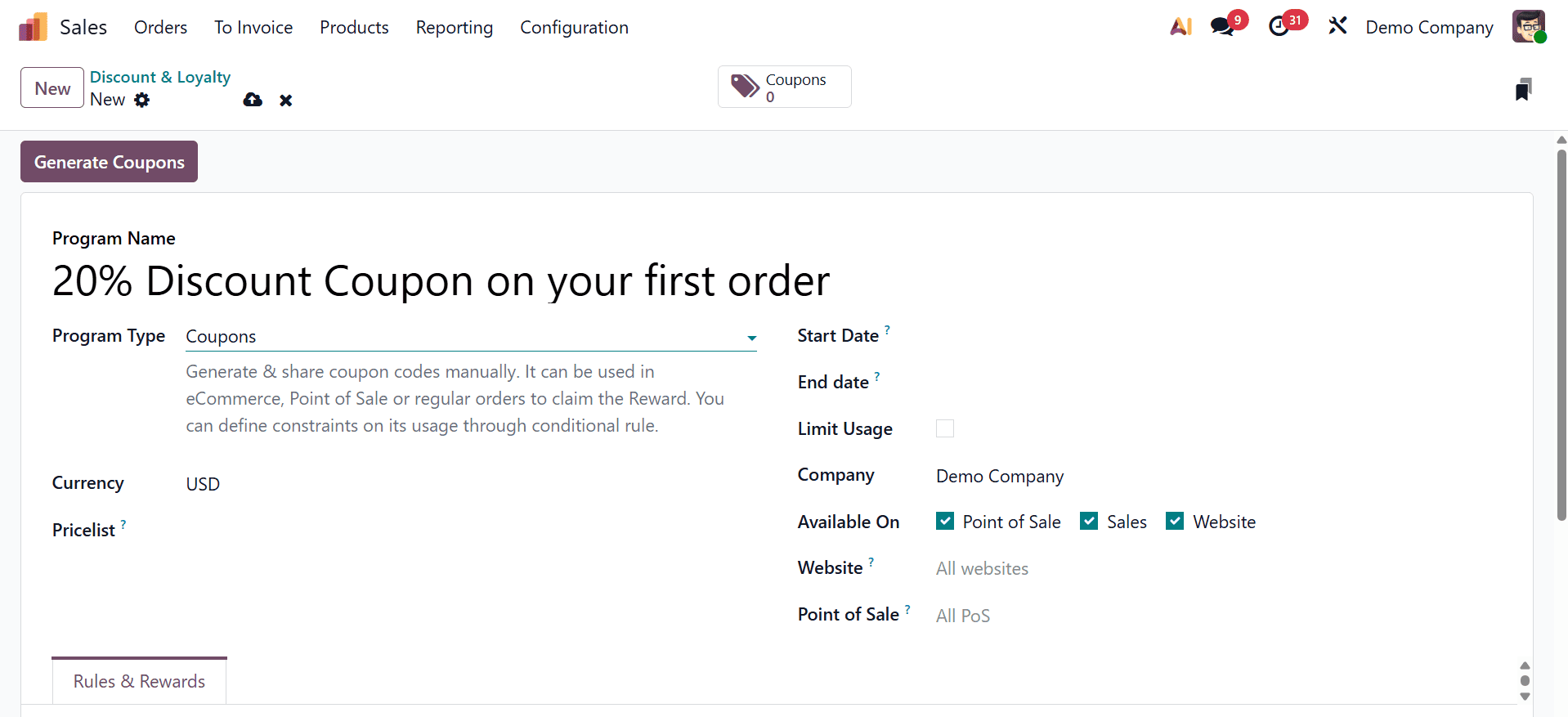Open the Pricelist field
Image resolution: width=1568 pixels, height=717 pixels.
(x=471, y=531)
